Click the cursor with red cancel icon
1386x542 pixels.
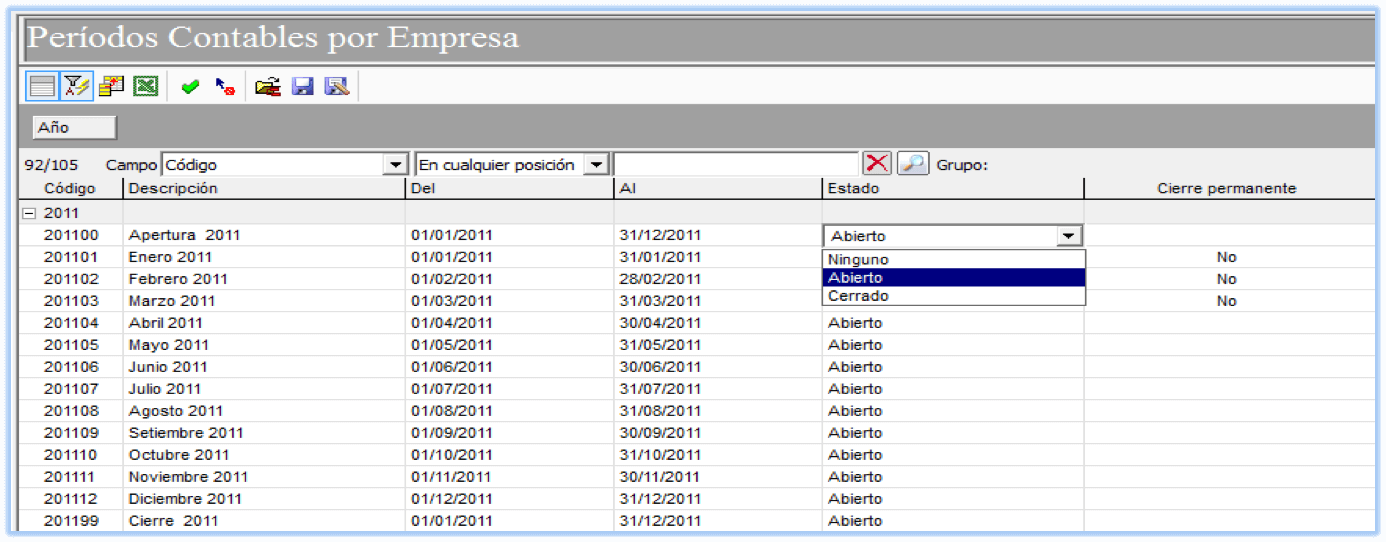point(225,88)
